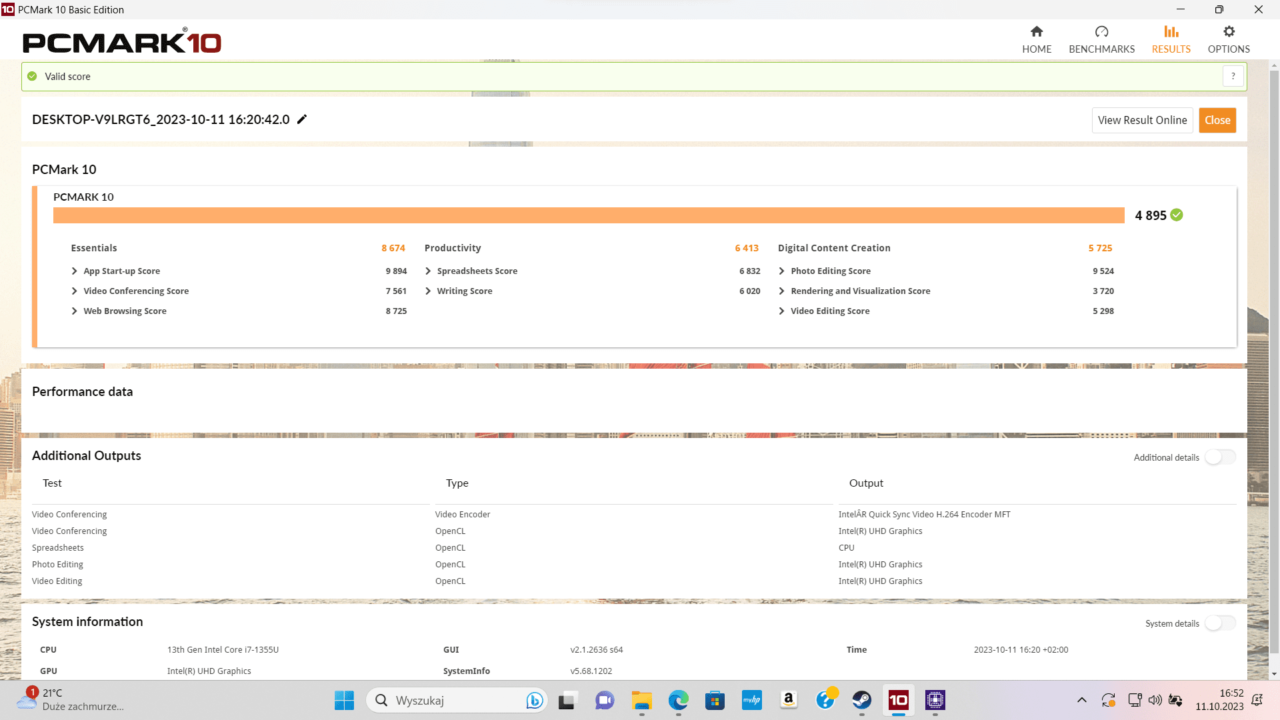The height and width of the screenshot is (720, 1280).
Task: Click the help question mark button
Action: pyautogui.click(x=1233, y=76)
